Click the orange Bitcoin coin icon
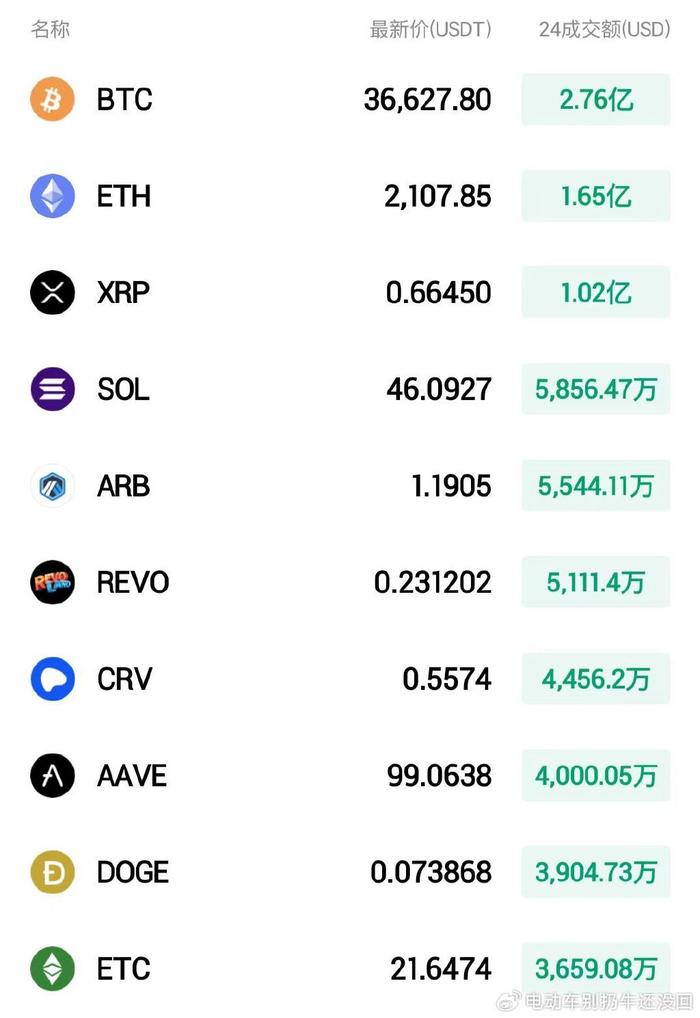Image resolution: width=700 pixels, height=1018 pixels. 52,100
